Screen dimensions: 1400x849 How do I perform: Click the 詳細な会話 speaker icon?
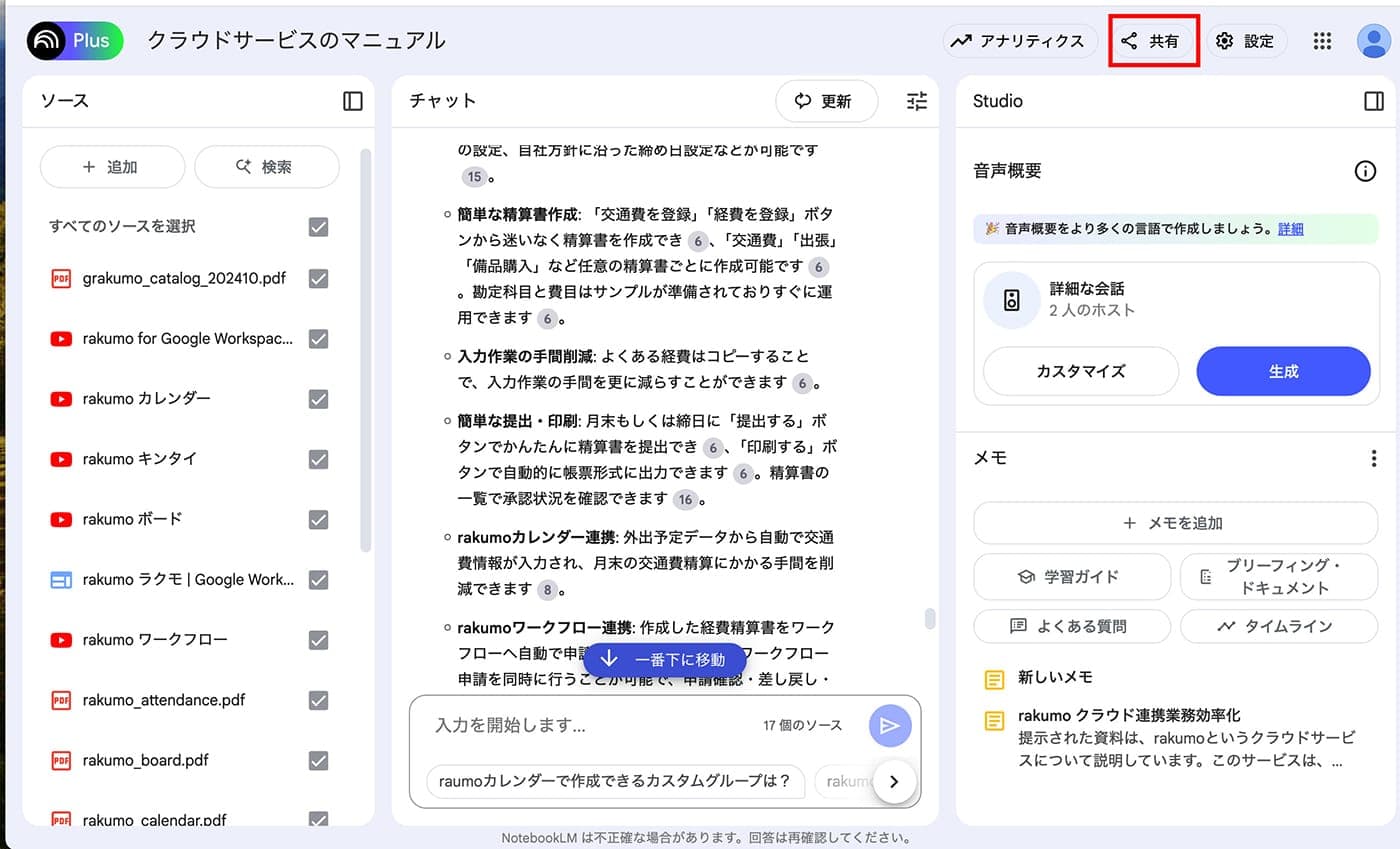(1011, 300)
